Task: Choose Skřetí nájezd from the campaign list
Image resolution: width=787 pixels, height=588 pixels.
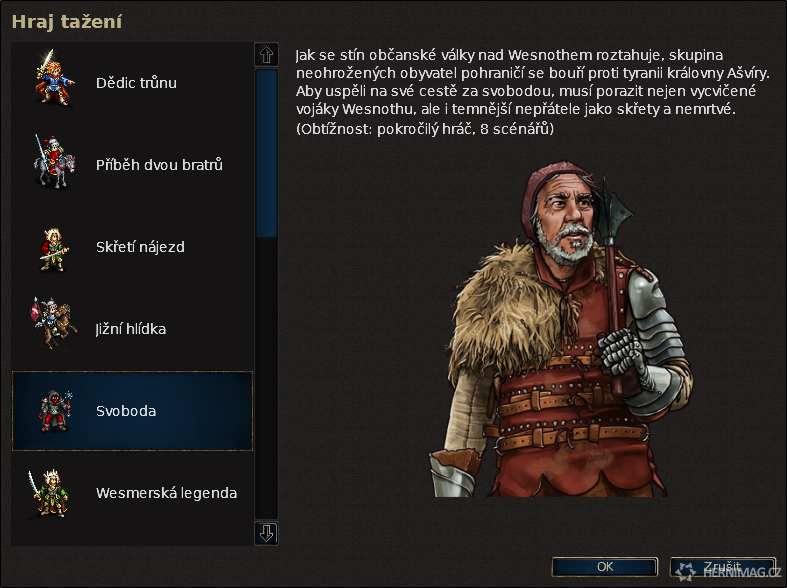Action: (x=133, y=247)
